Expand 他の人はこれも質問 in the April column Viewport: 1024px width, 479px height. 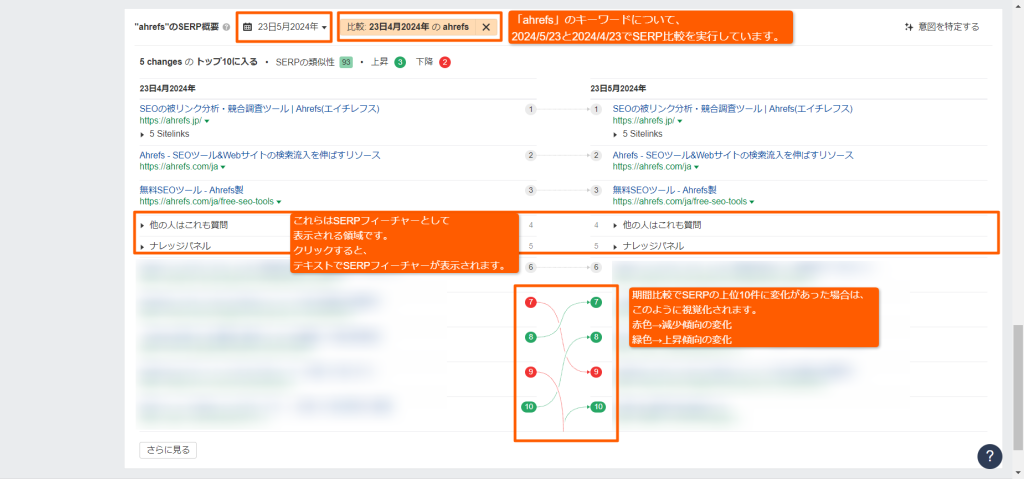[184, 225]
